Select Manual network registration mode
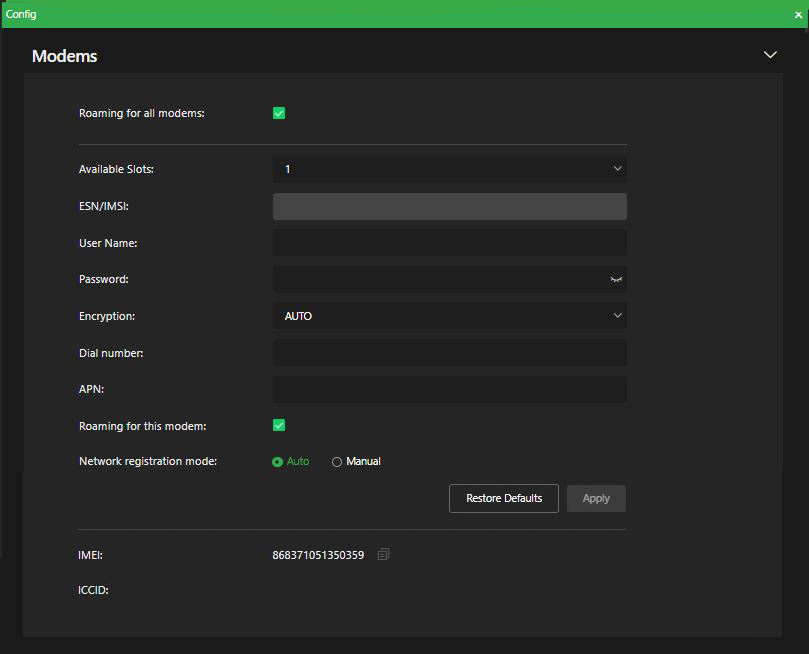The height and width of the screenshot is (654, 809). click(x=336, y=461)
